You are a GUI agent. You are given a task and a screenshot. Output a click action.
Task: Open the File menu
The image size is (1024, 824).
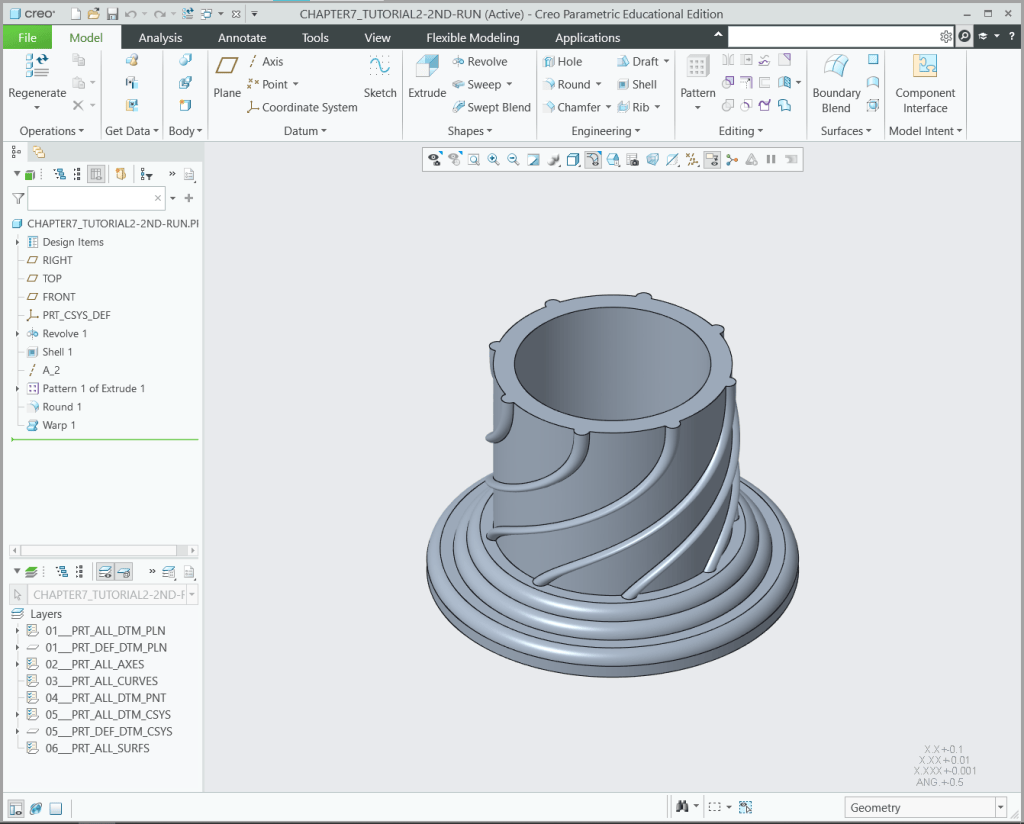(x=27, y=37)
